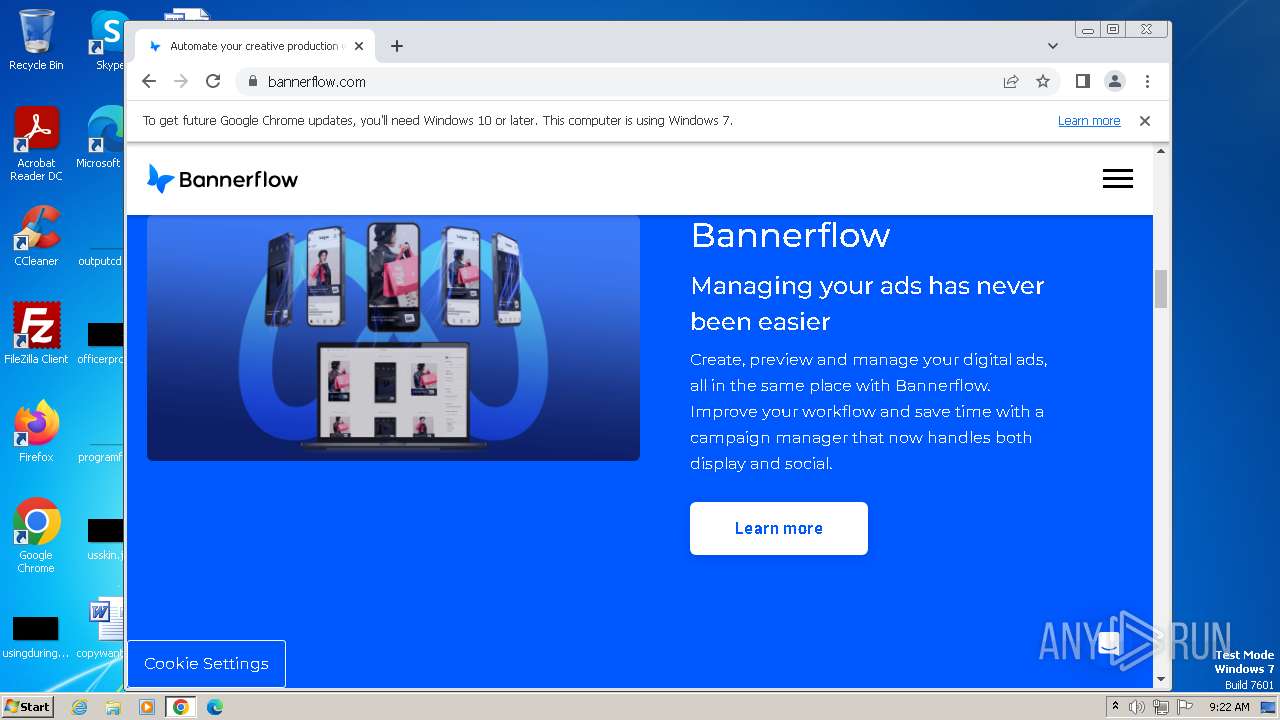Open a new Chrome tab
1280x720 pixels.
(397, 46)
